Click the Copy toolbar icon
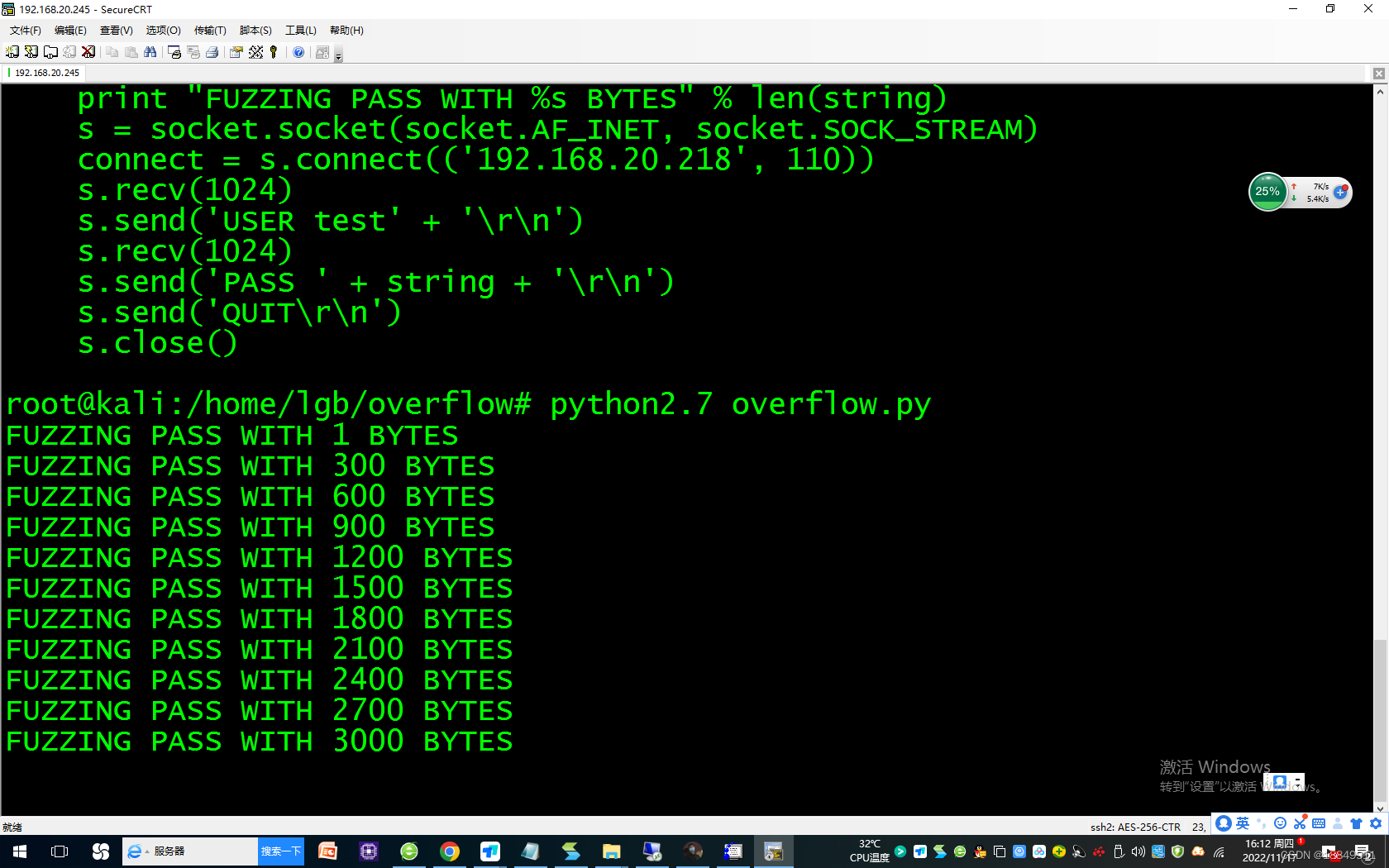 (x=112, y=52)
